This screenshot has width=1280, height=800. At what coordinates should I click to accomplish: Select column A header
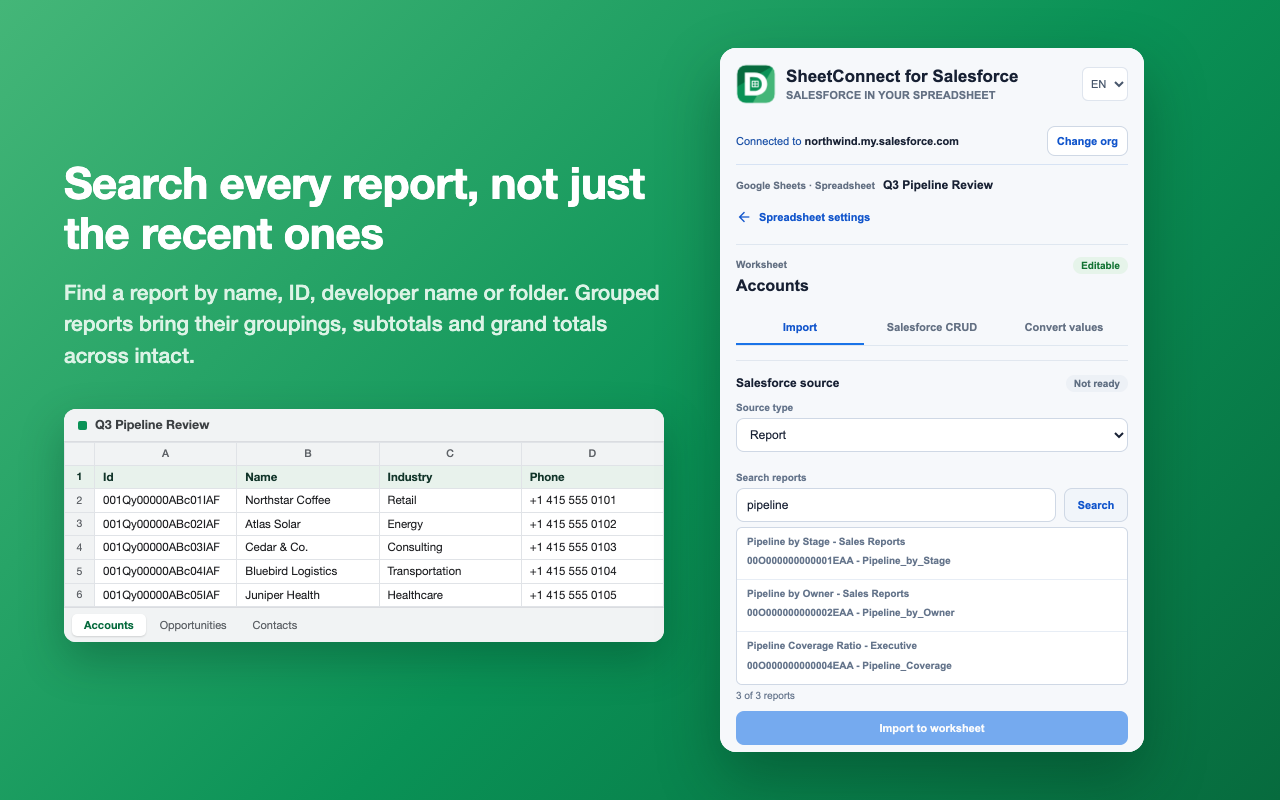(x=166, y=454)
